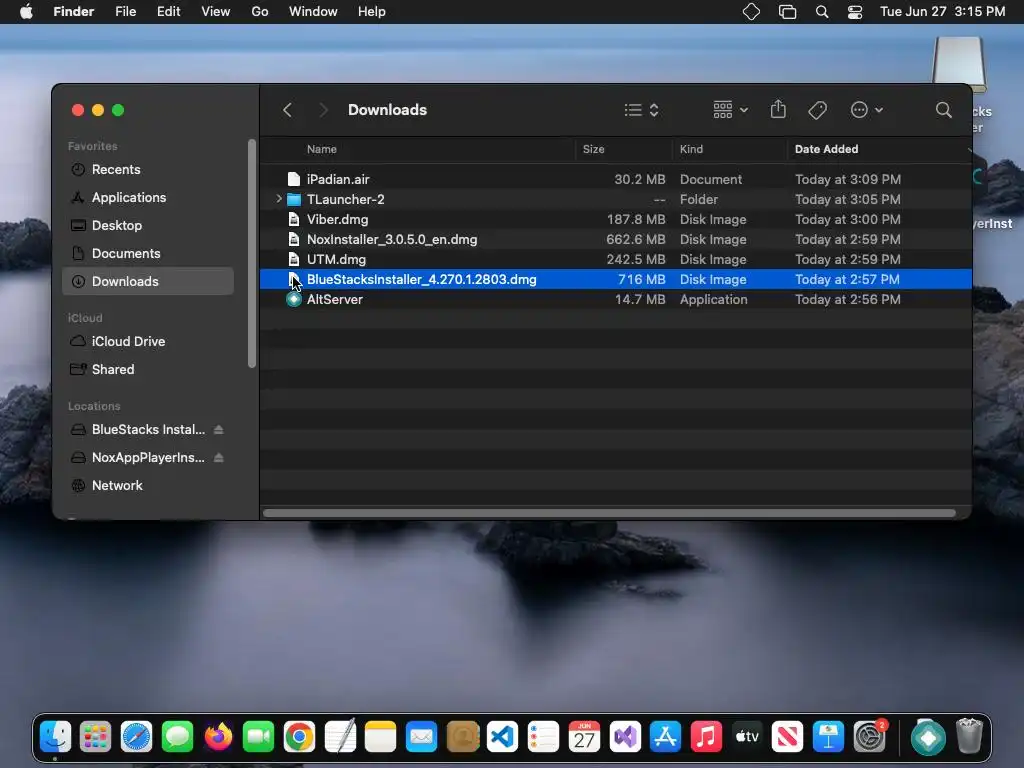Open the Go menu
This screenshot has width=1024, height=768.
point(260,12)
